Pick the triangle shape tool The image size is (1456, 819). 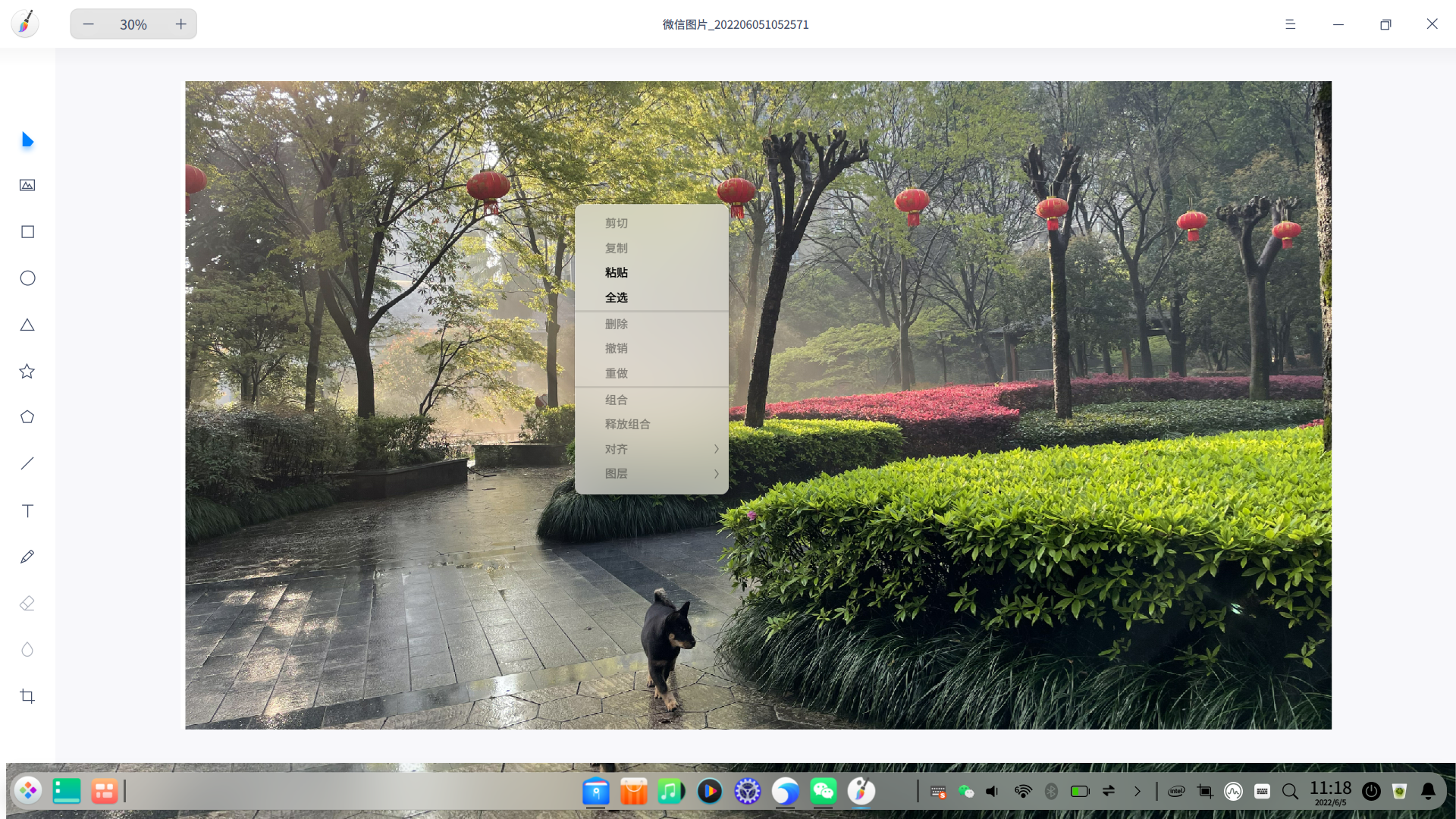[27, 325]
